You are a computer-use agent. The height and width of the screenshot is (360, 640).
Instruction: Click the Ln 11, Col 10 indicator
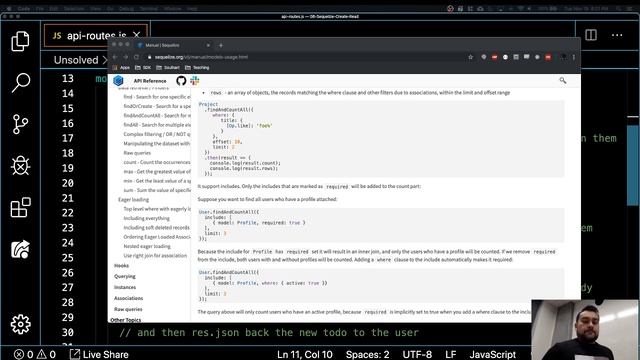(x=304, y=354)
